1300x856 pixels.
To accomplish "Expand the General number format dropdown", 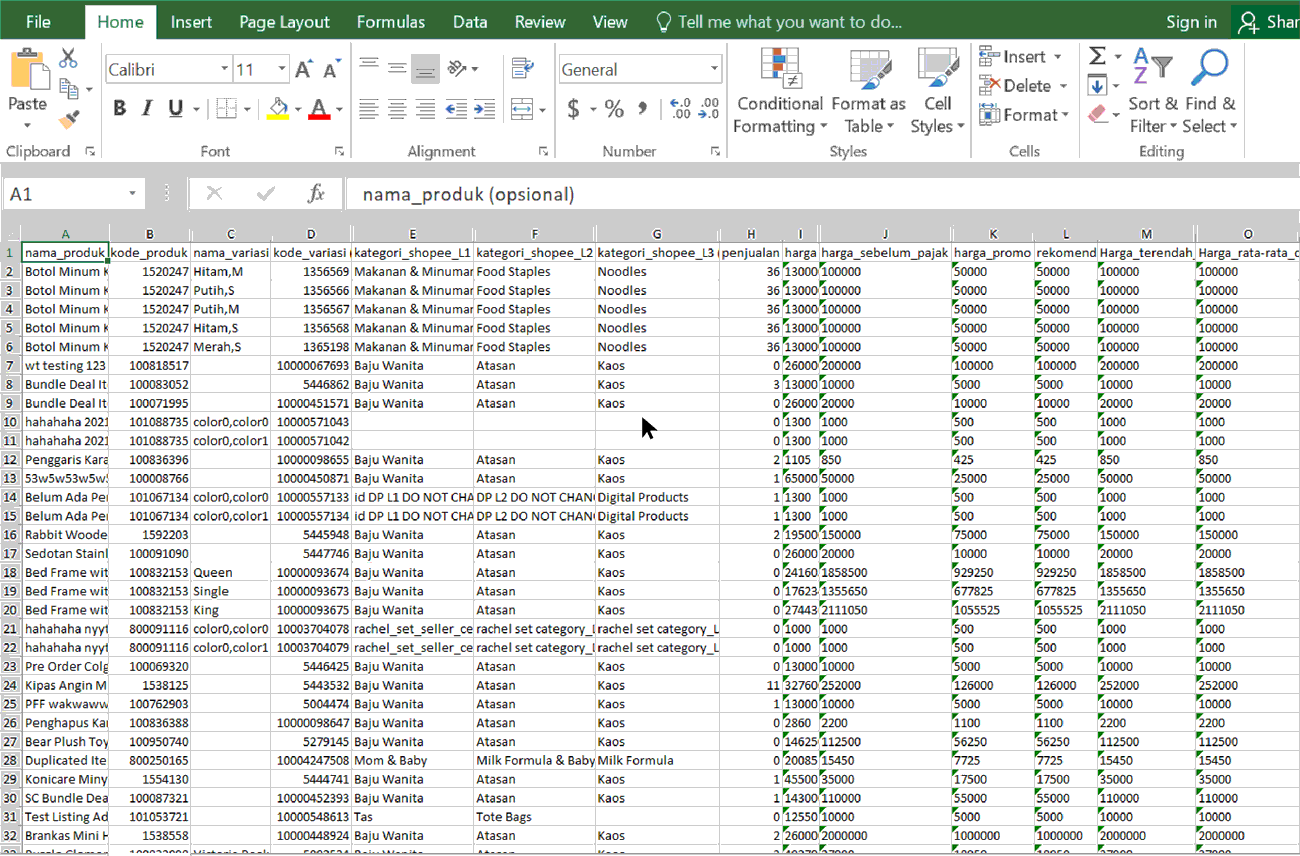I will click(714, 69).
